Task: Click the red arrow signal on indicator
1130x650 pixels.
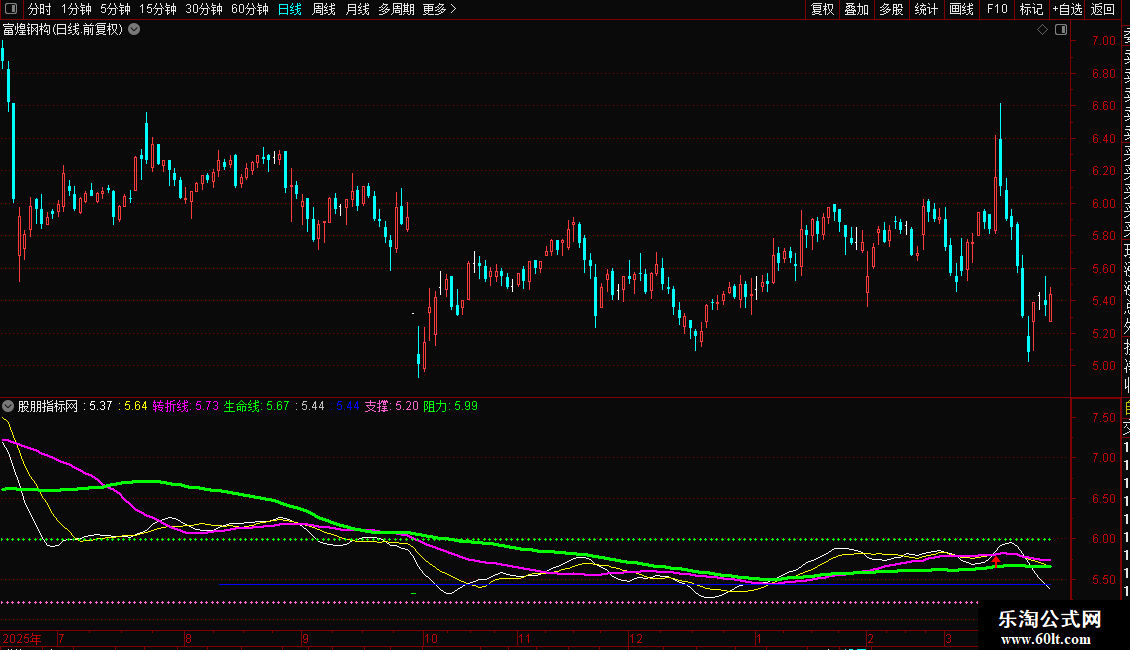Action: [996, 561]
